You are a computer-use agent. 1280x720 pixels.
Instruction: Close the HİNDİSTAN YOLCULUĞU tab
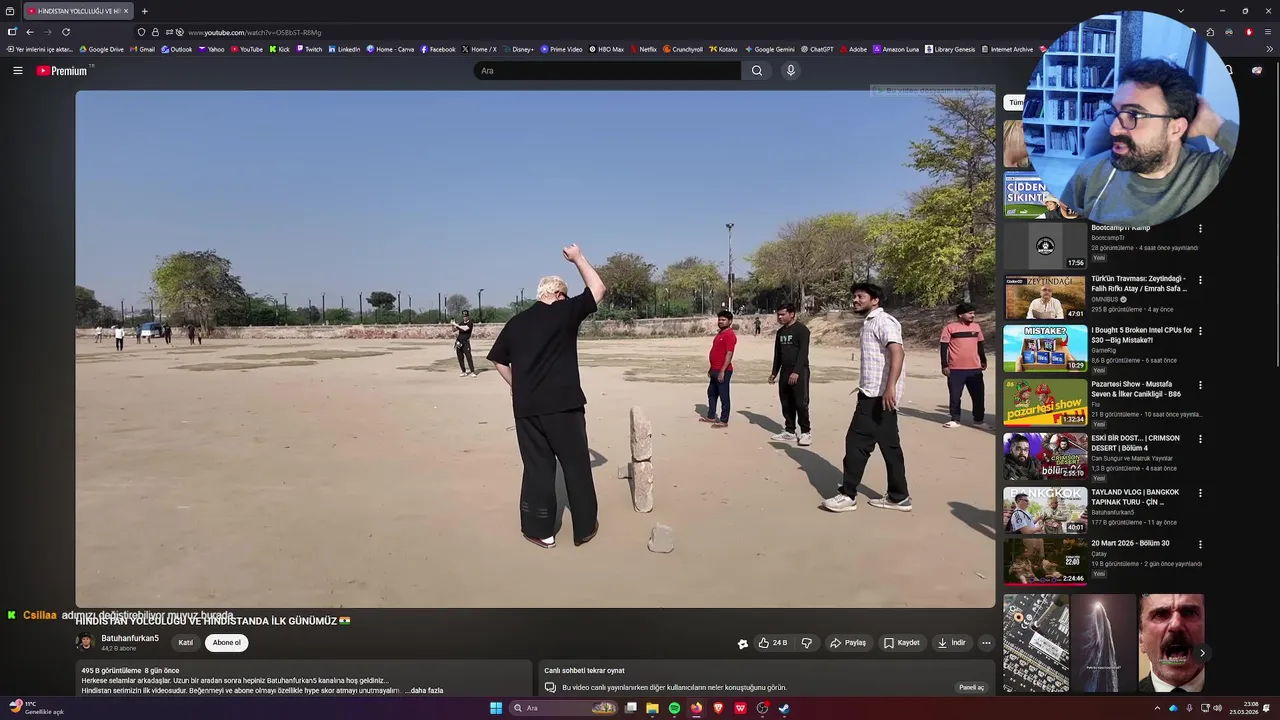click(126, 11)
